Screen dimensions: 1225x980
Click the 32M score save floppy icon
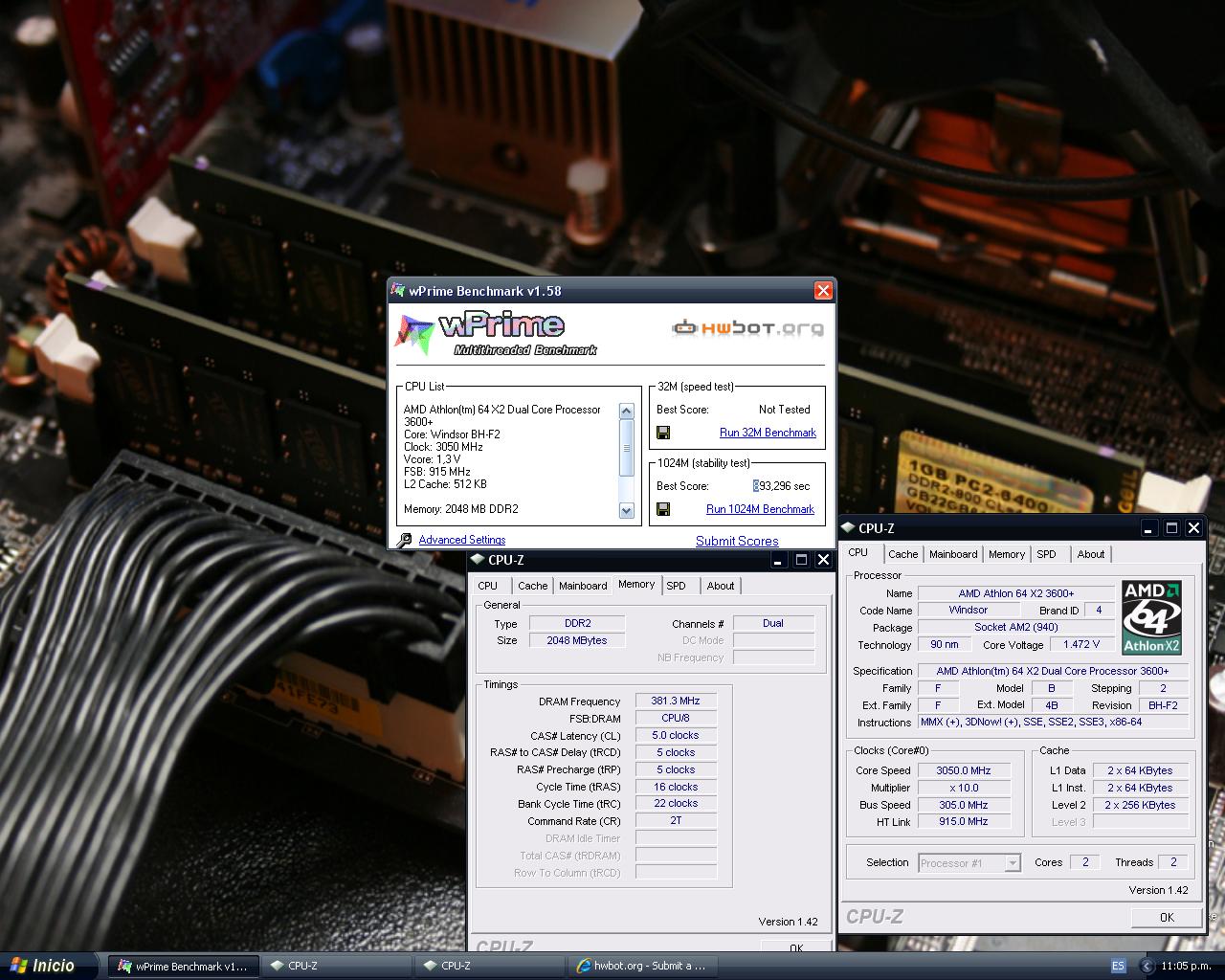[x=663, y=433]
